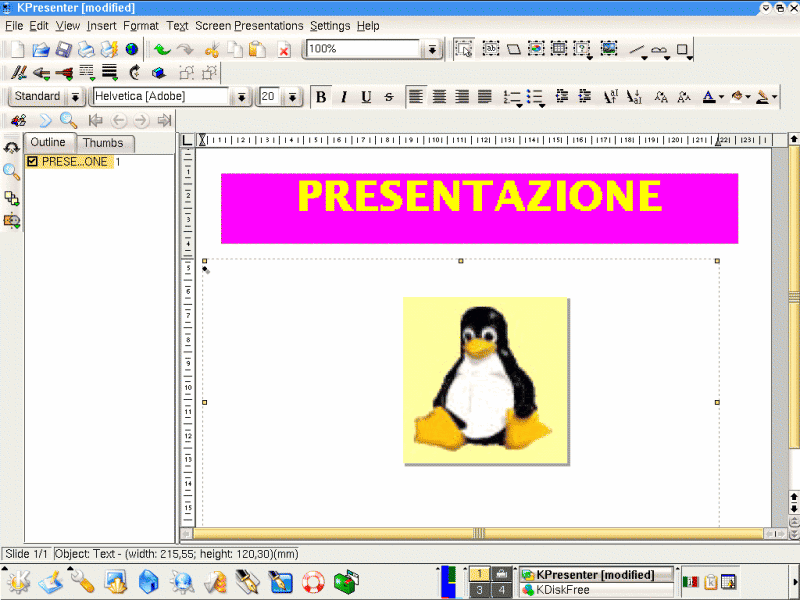Switch to KDiskFree in the taskbar
The height and width of the screenshot is (600, 800).
[597, 590]
